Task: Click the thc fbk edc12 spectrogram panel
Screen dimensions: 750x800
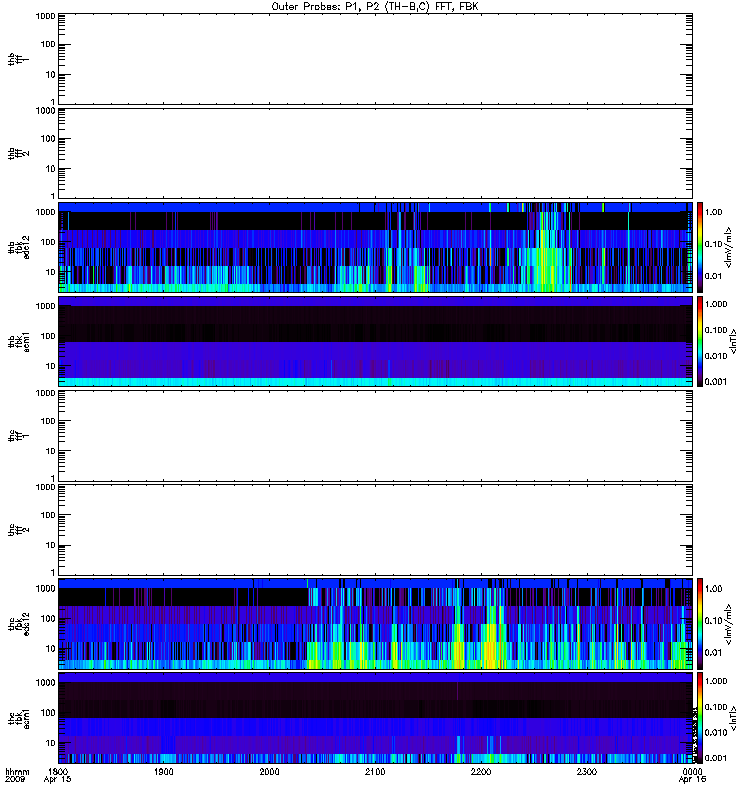Action: coord(375,623)
